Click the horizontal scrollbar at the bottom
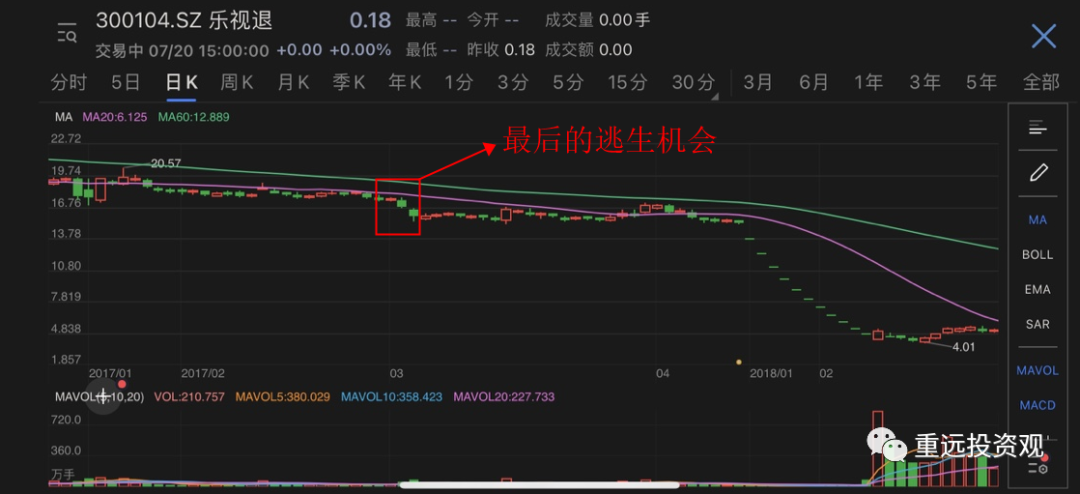This screenshot has width=1080, height=494. point(539,484)
